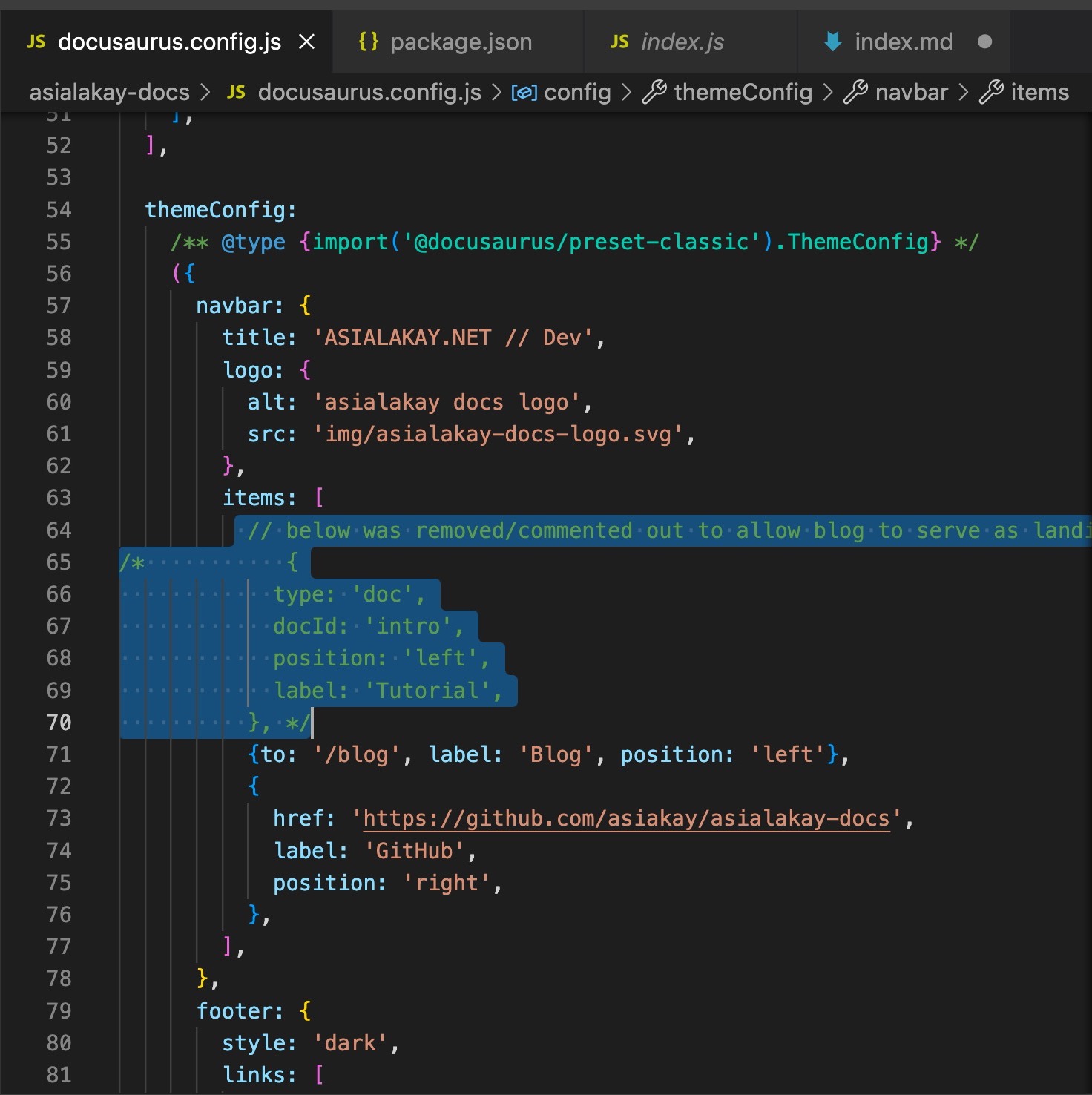
Task: Click line number 70 in gutter
Action: [59, 723]
